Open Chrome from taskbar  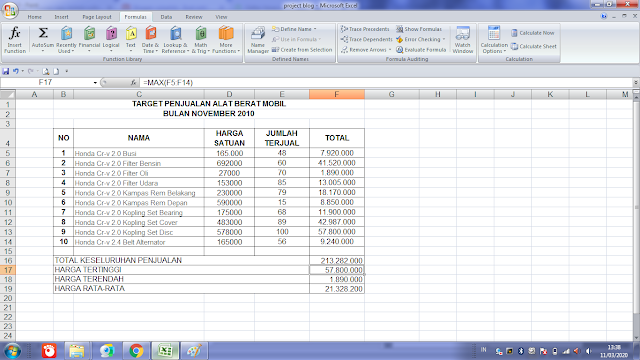click(136, 351)
